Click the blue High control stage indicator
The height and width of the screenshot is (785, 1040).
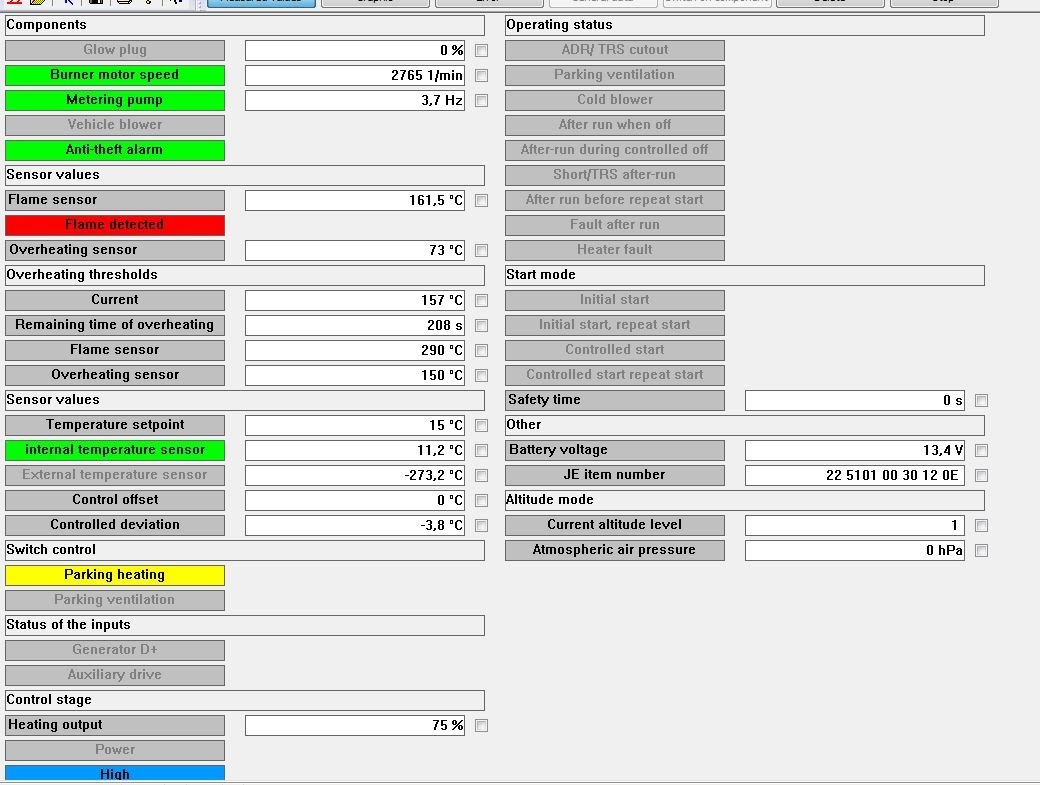click(x=115, y=773)
